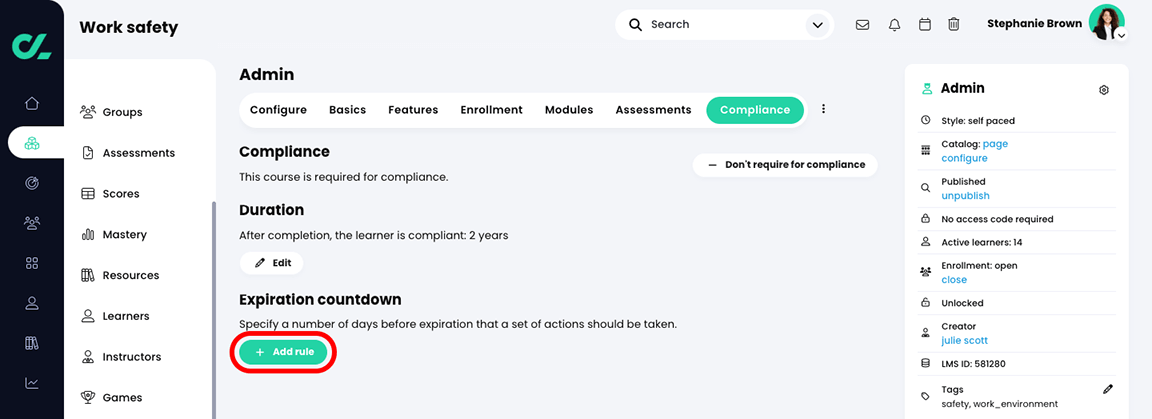Click the Admin panel settings gear icon
The width and height of the screenshot is (1152, 419).
click(1104, 90)
